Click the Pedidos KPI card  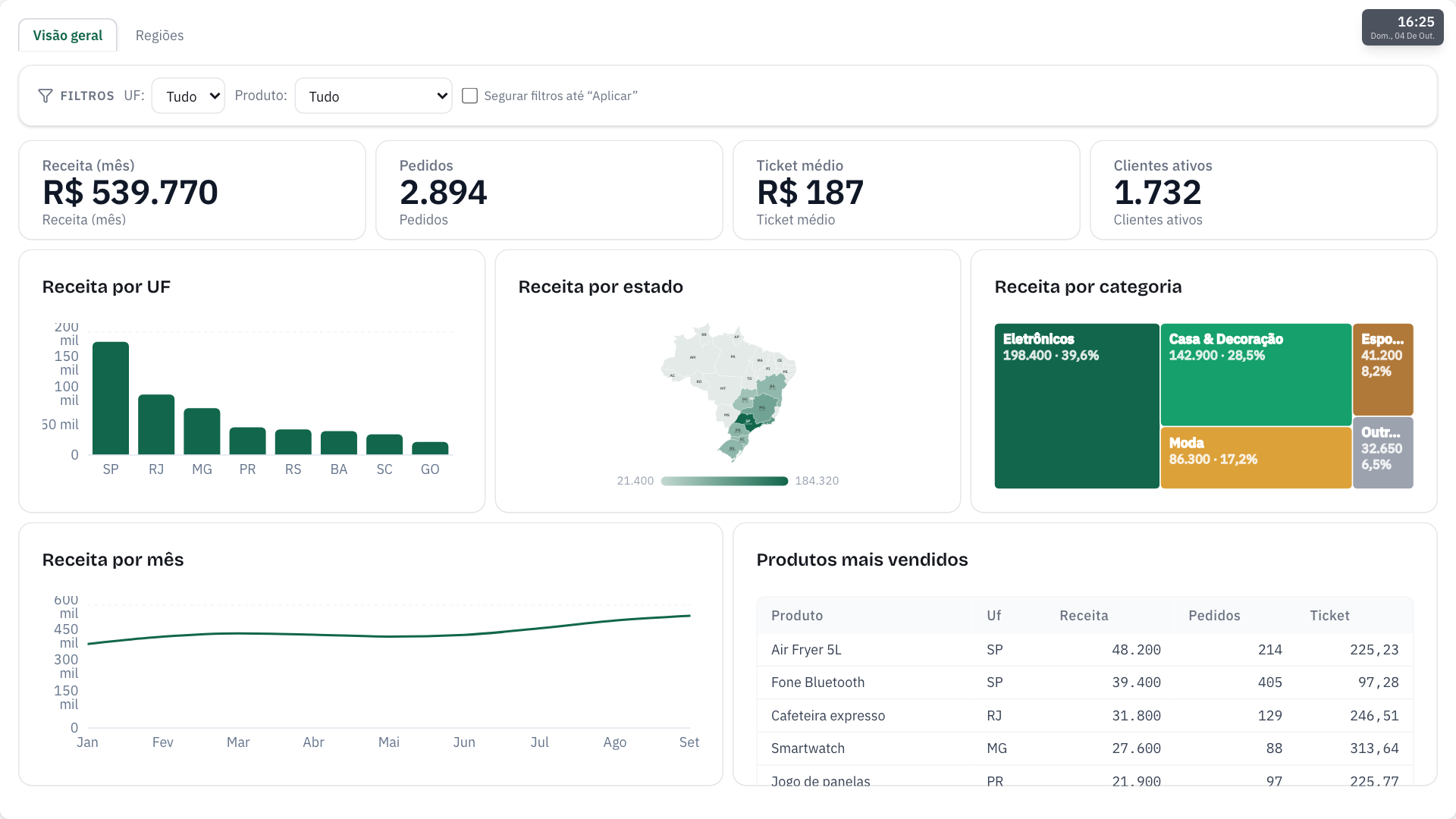(549, 190)
